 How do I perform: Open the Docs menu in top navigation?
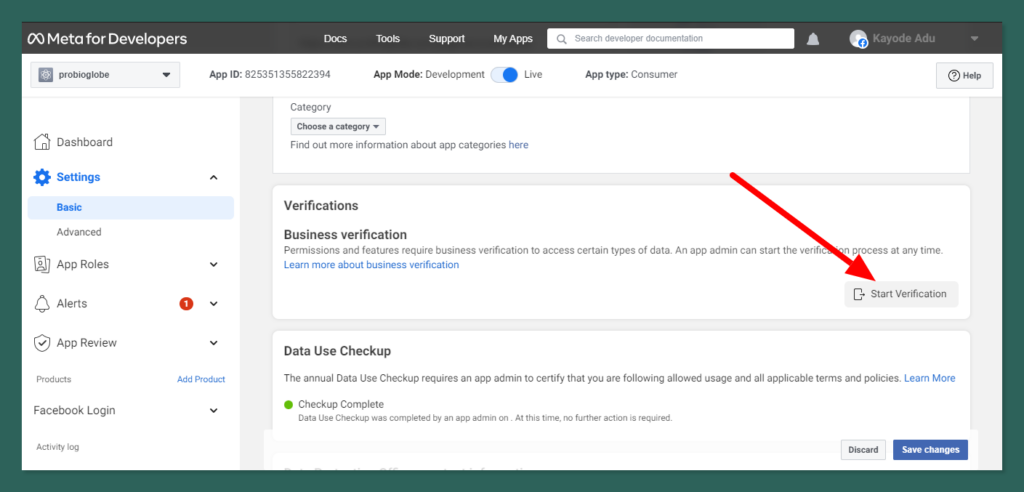(x=335, y=39)
